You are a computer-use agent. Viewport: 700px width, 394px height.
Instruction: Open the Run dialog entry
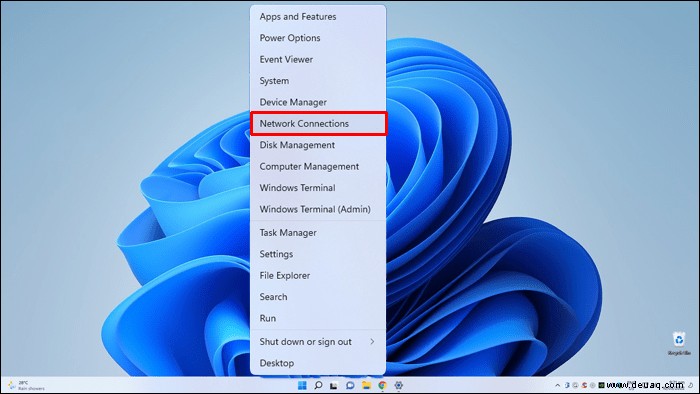pos(318,318)
